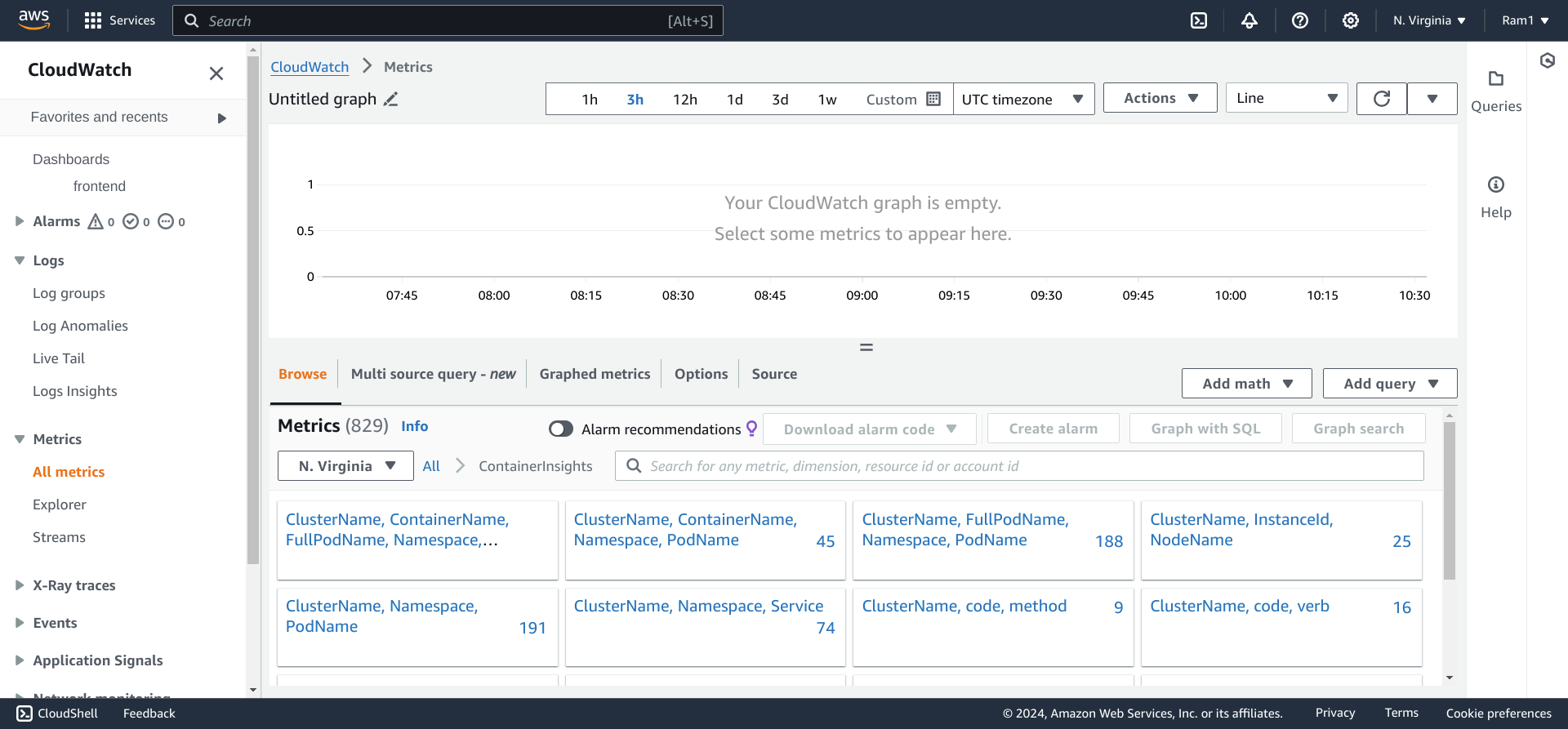Open Cookie preferences in footer

click(1499, 713)
